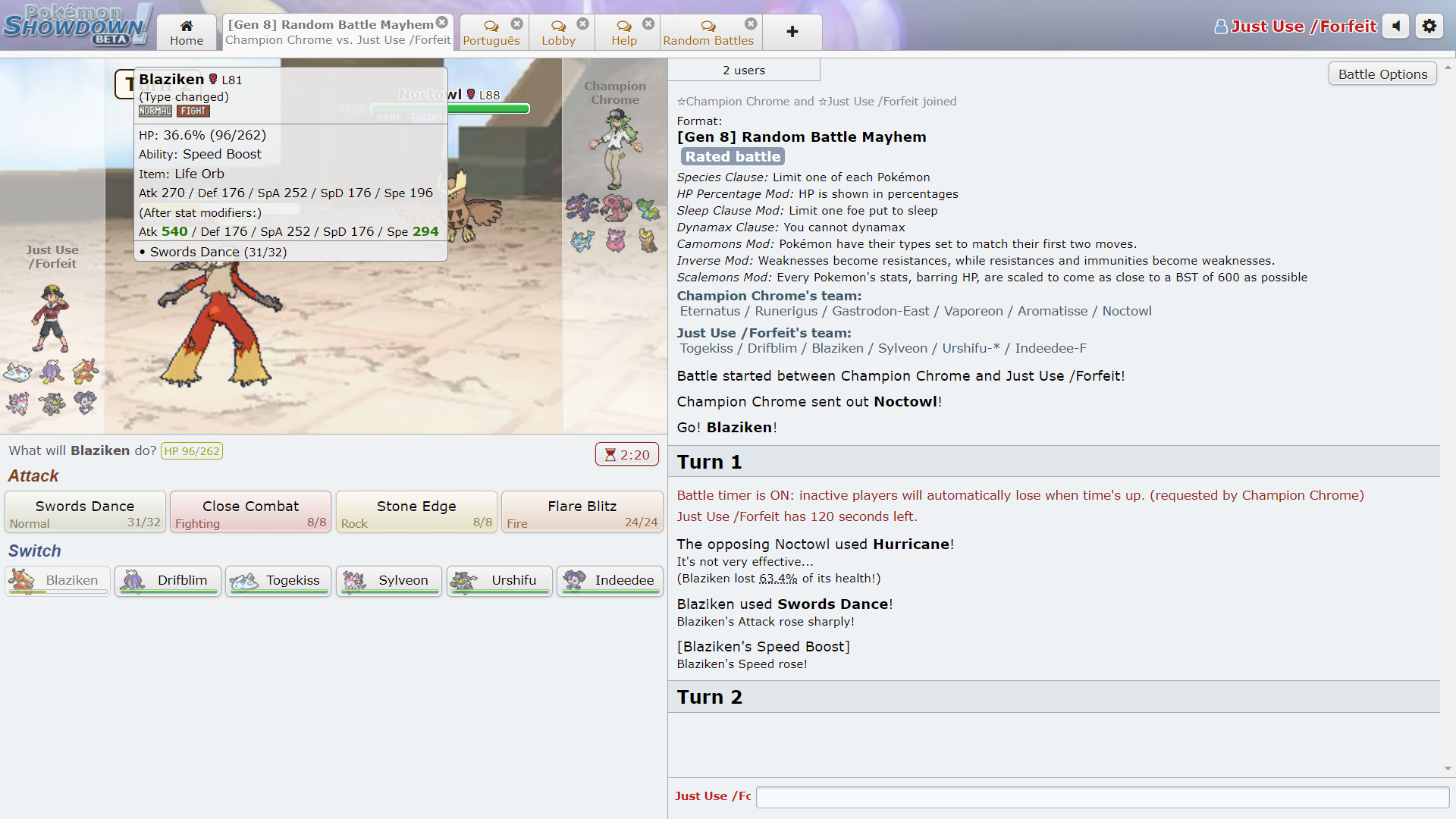The height and width of the screenshot is (819, 1456).
Task: Close the Português tab
Action: [517, 24]
